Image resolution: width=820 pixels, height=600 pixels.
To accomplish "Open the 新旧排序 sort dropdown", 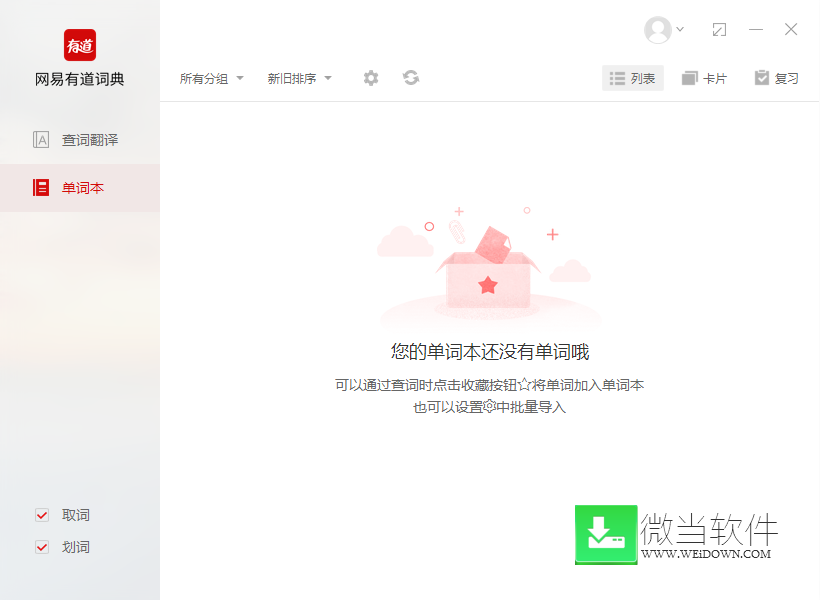I will click(299, 79).
